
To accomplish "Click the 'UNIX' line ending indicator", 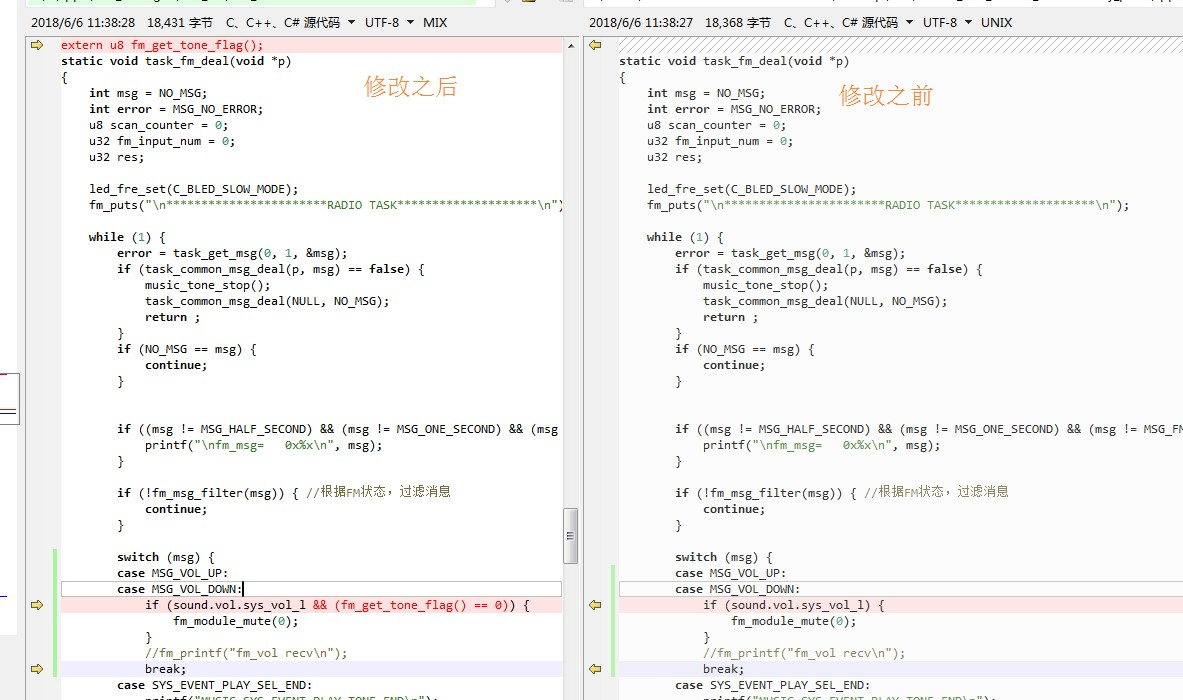I will click(997, 23).
